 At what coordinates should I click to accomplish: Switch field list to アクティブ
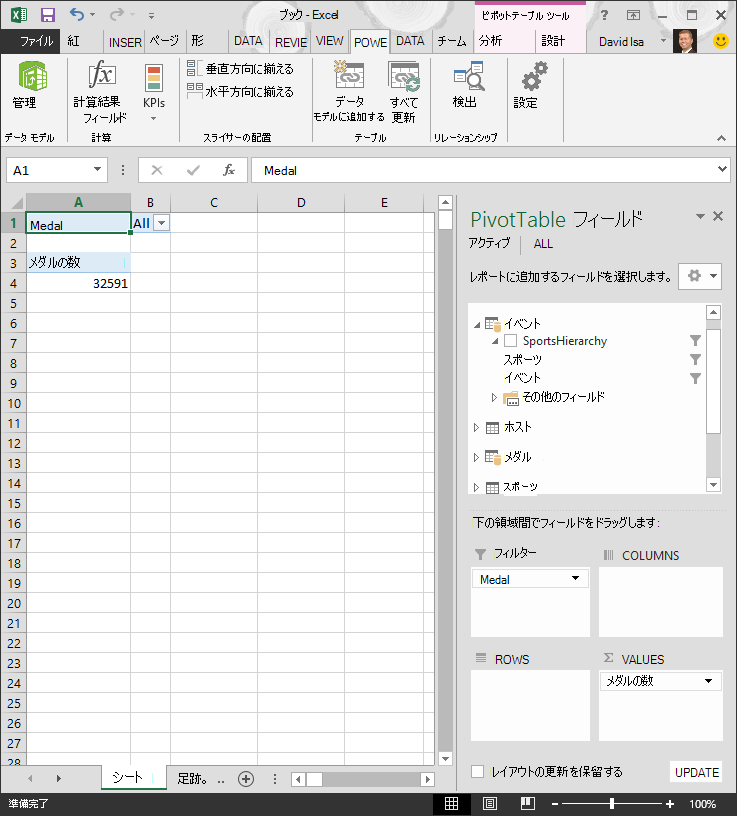[489, 243]
